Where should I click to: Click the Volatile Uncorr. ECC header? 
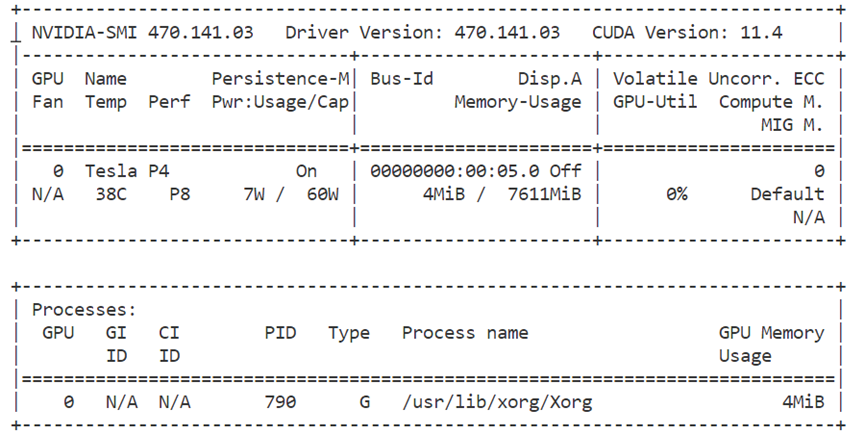pyautogui.click(x=719, y=78)
